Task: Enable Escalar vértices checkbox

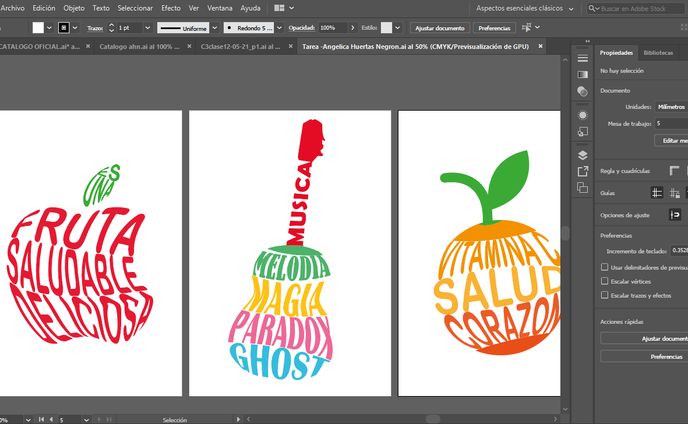Action: pos(605,281)
